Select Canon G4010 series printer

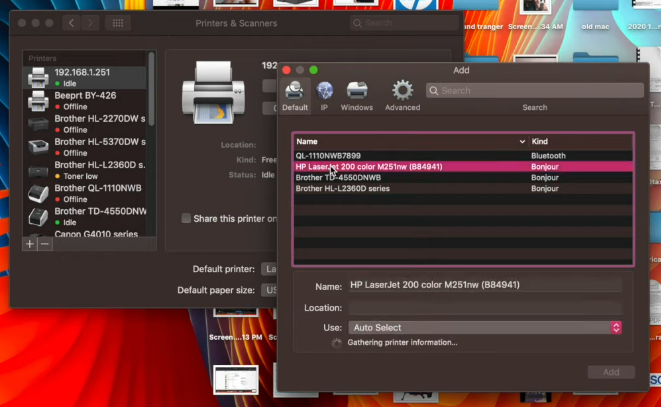85,234
